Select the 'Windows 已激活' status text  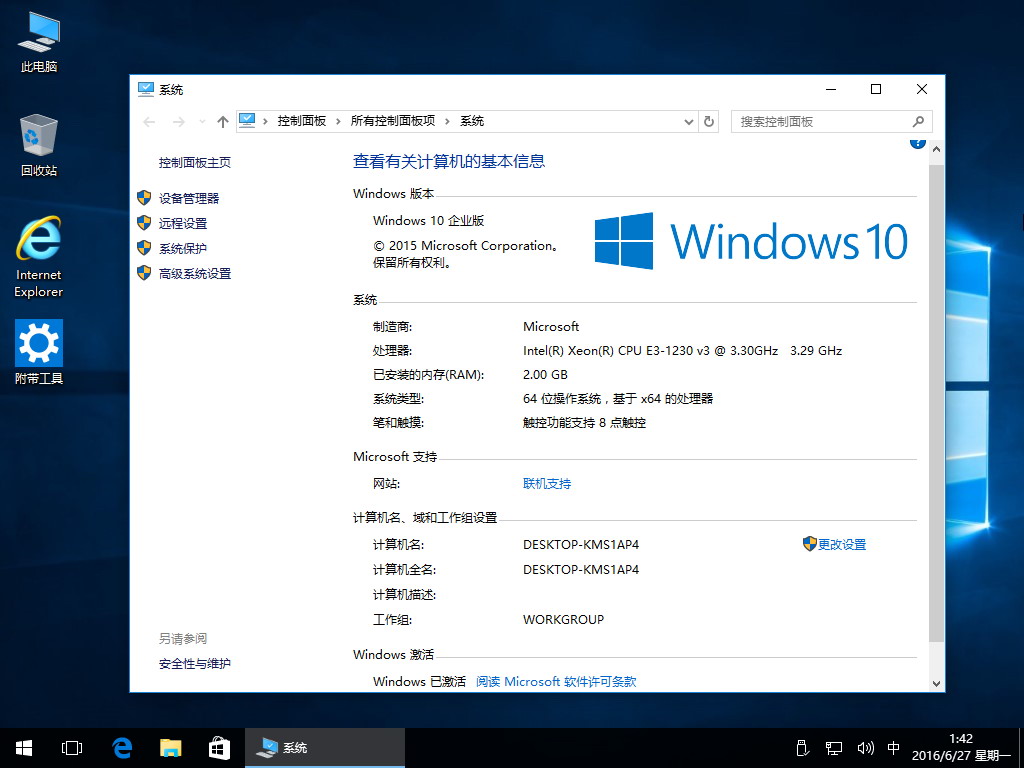tap(419, 682)
